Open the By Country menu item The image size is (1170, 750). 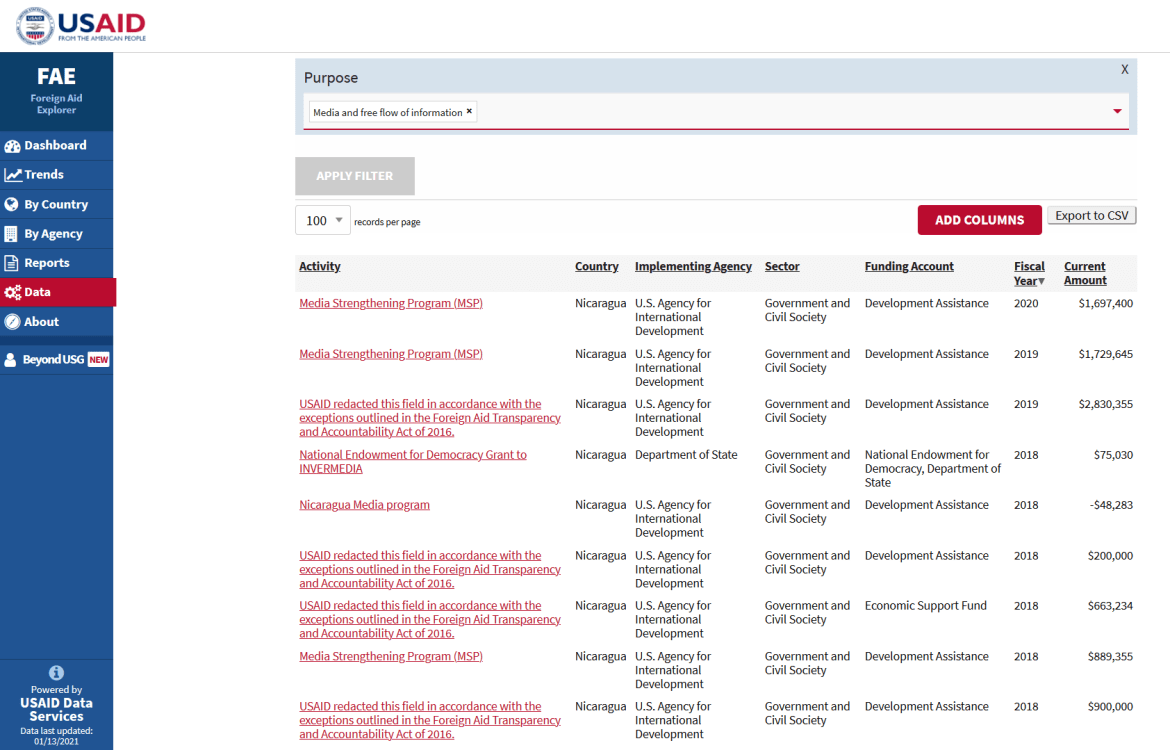pyautogui.click(x=57, y=204)
